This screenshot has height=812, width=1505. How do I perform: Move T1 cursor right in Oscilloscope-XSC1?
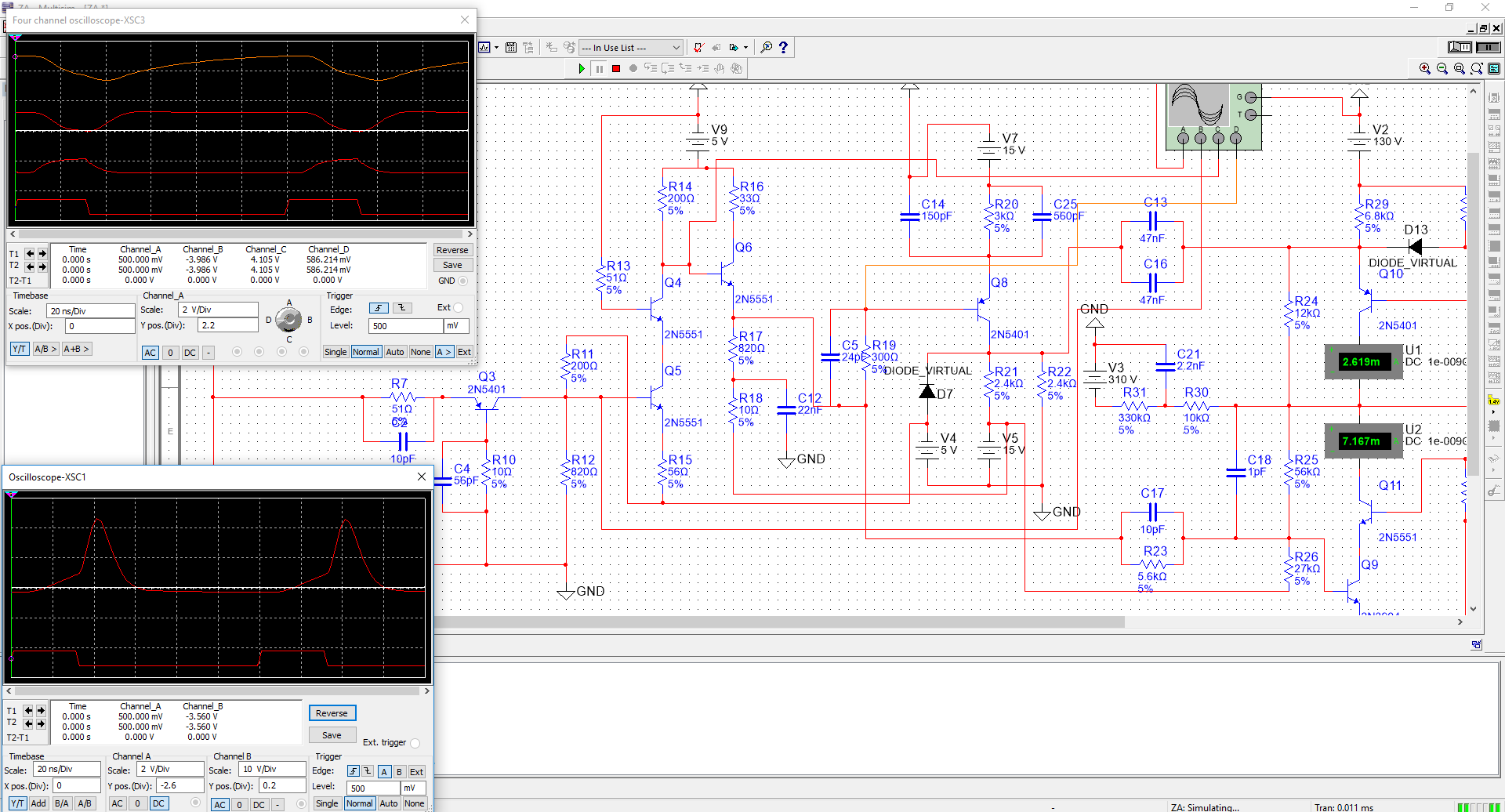[x=41, y=711]
